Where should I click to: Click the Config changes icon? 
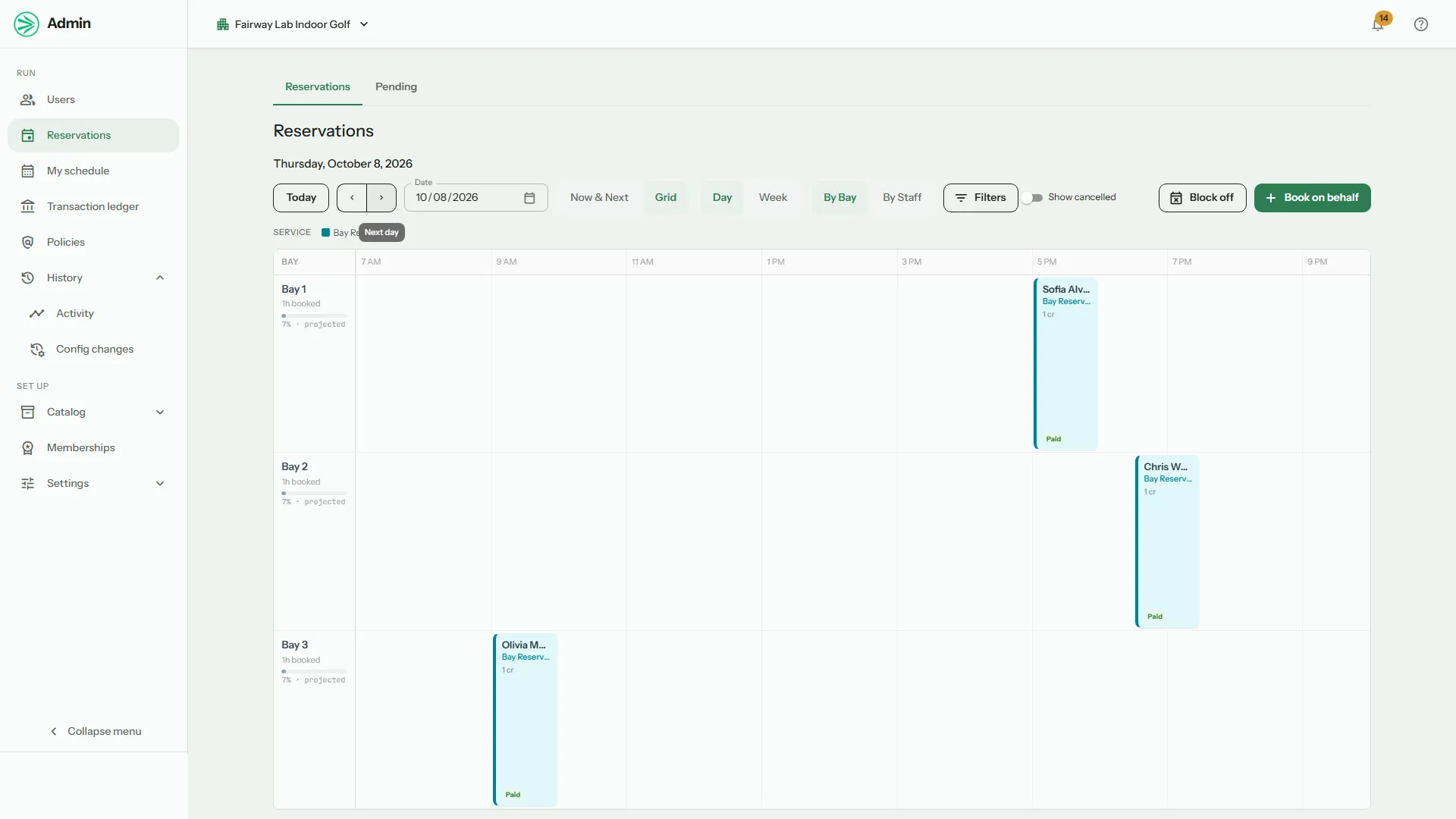point(37,349)
